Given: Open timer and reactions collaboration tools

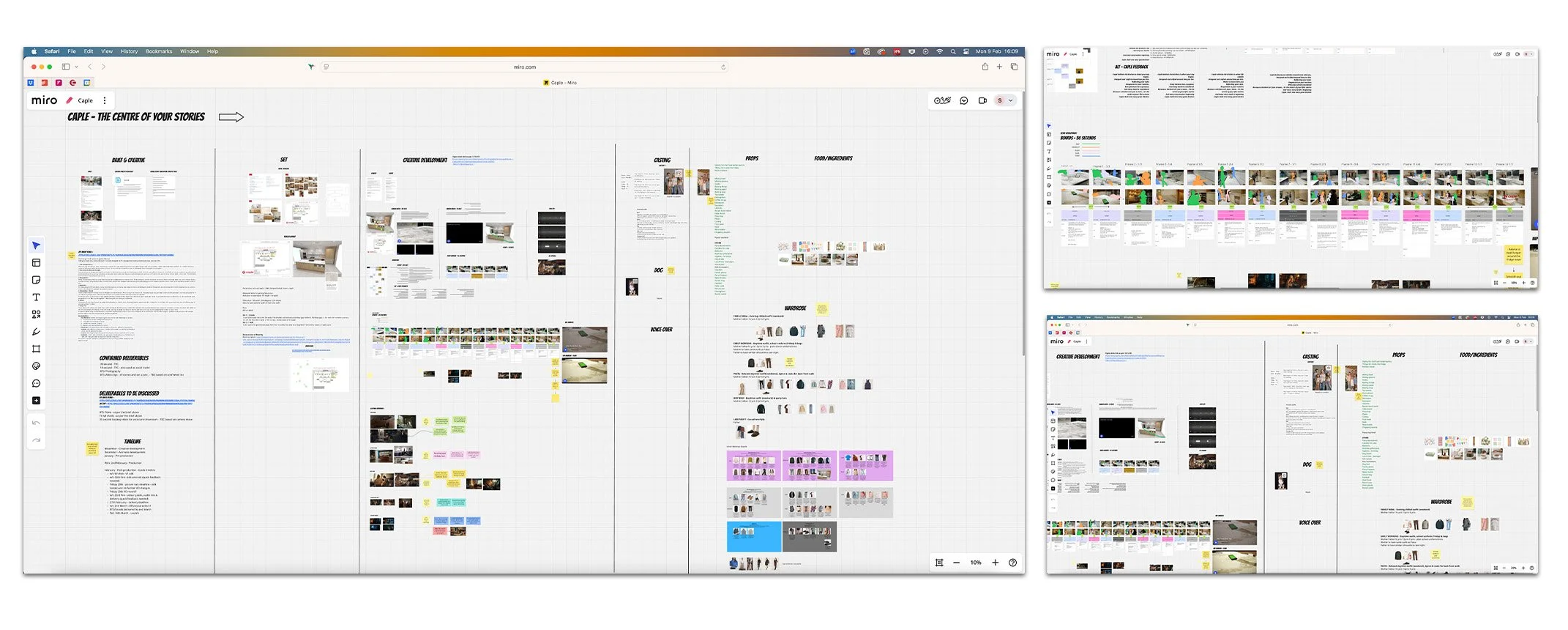Looking at the screenshot, I should point(942,100).
